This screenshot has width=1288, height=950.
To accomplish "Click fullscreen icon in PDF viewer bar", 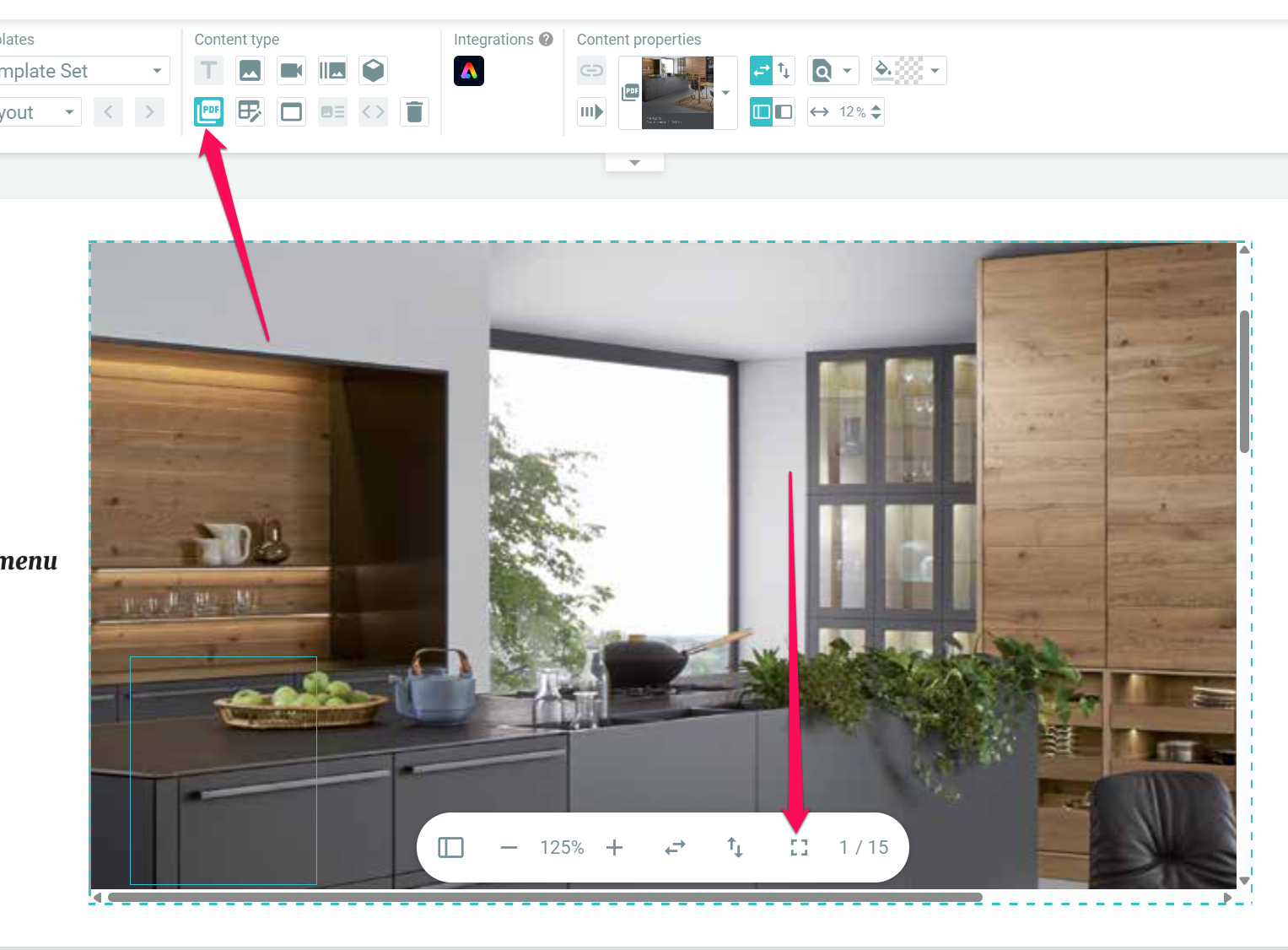I will [x=799, y=847].
